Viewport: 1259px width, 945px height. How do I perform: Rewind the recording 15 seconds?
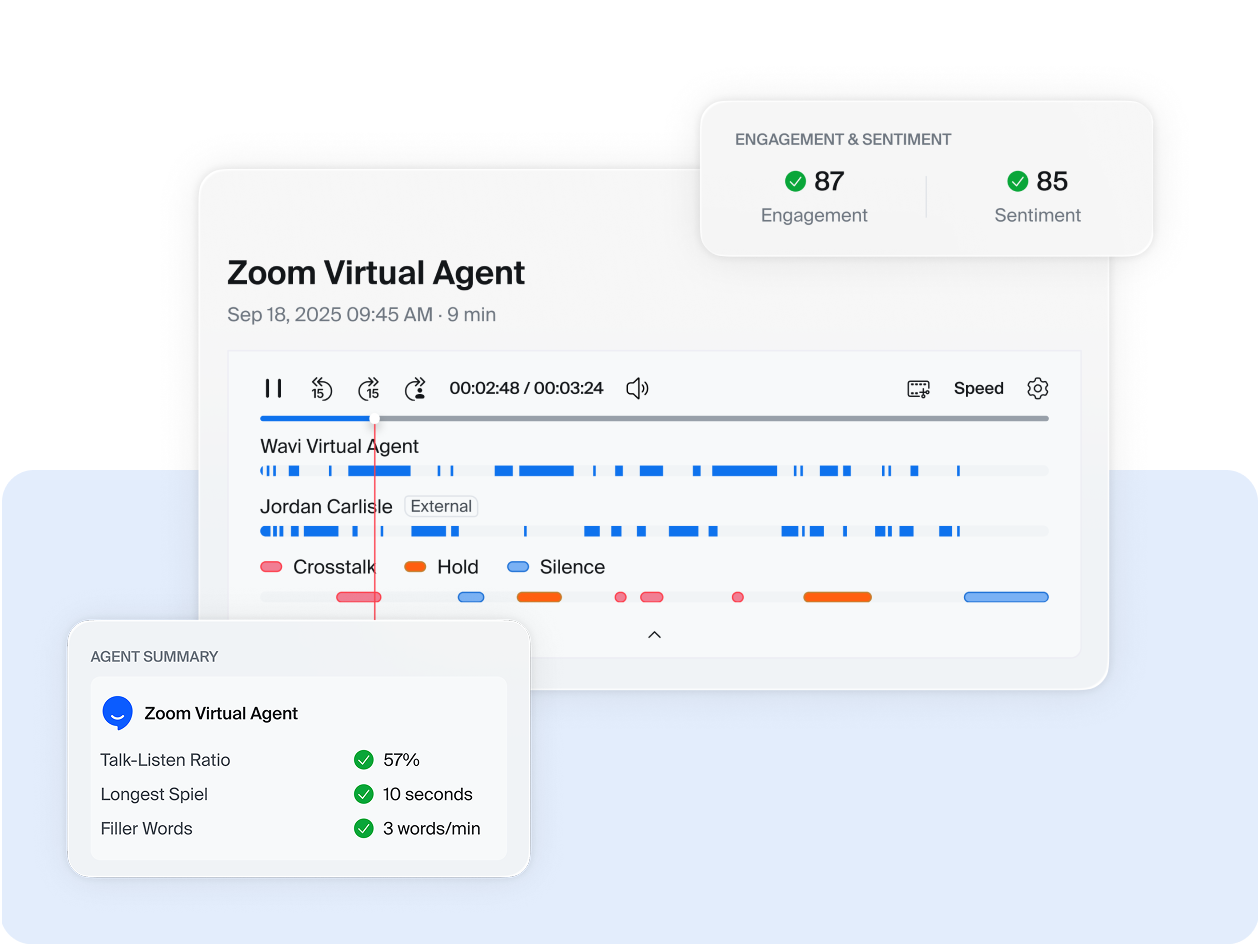(x=321, y=388)
